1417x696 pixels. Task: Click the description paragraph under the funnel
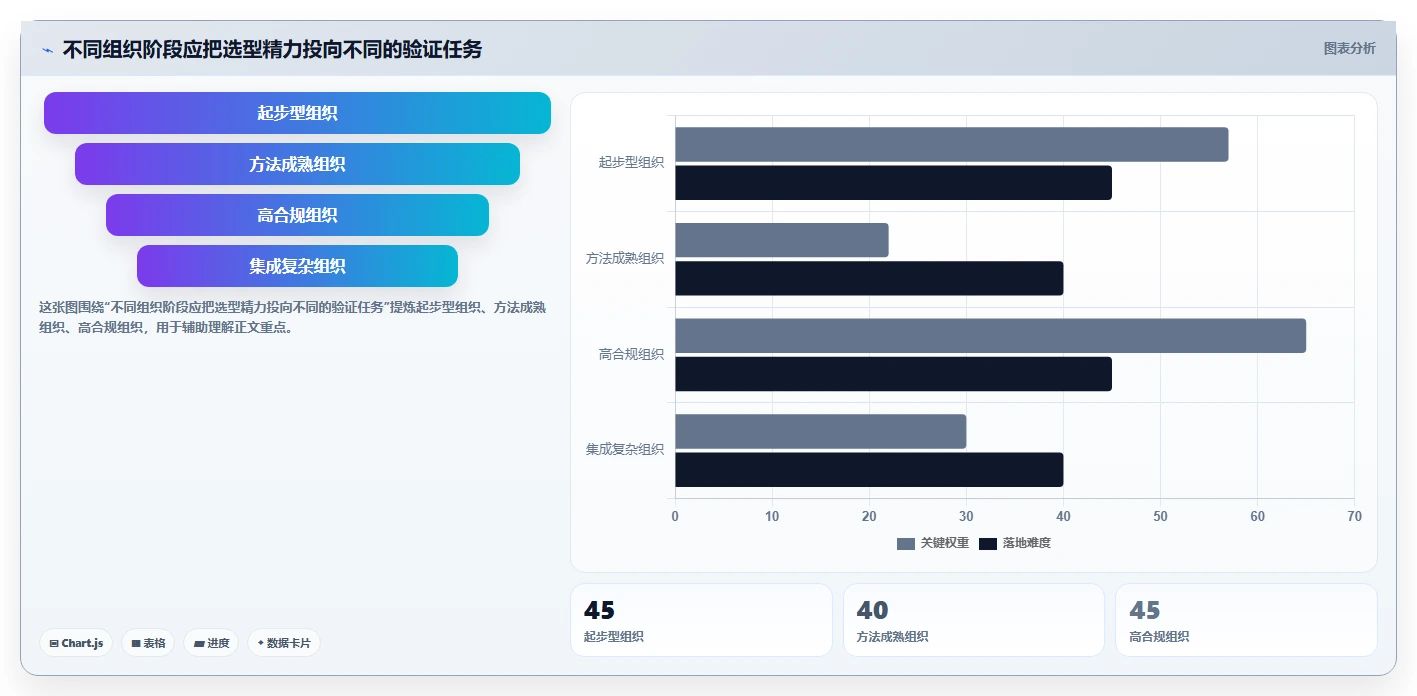292,317
